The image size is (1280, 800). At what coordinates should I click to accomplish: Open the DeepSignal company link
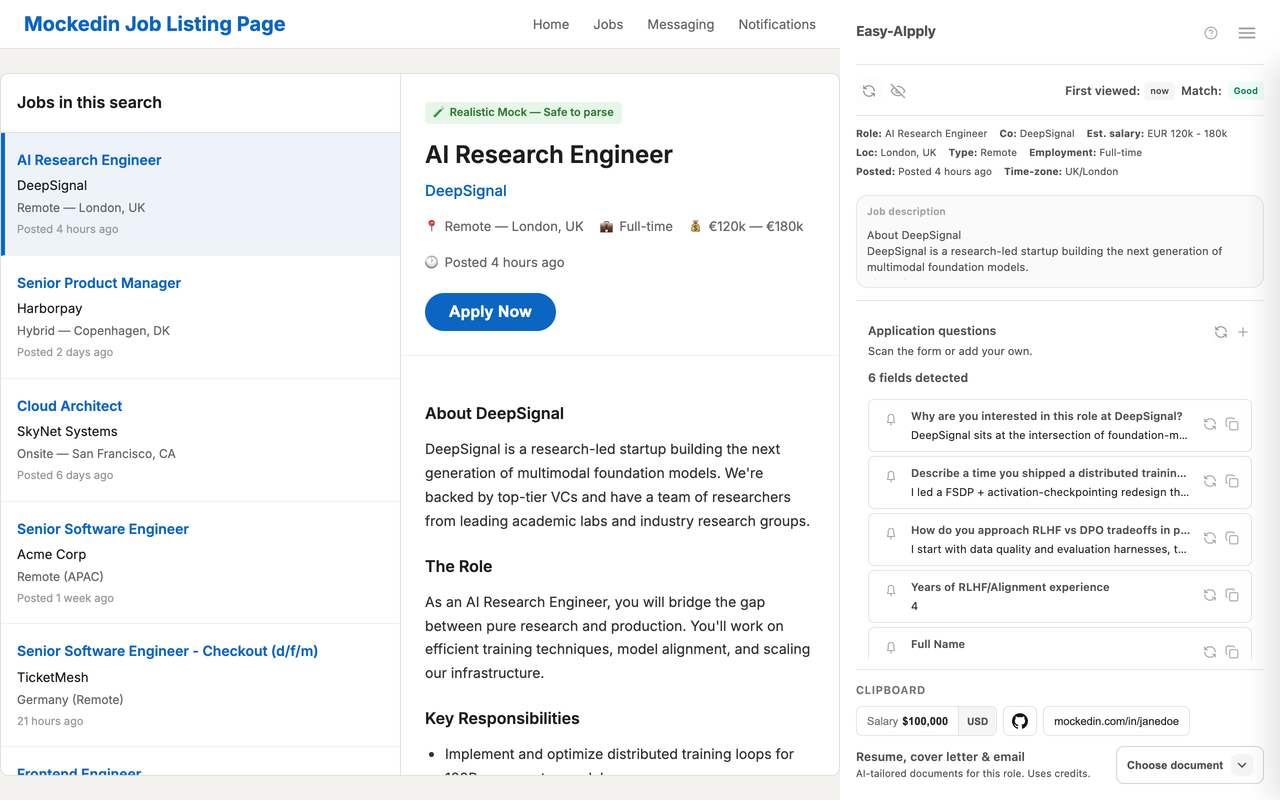(x=466, y=191)
